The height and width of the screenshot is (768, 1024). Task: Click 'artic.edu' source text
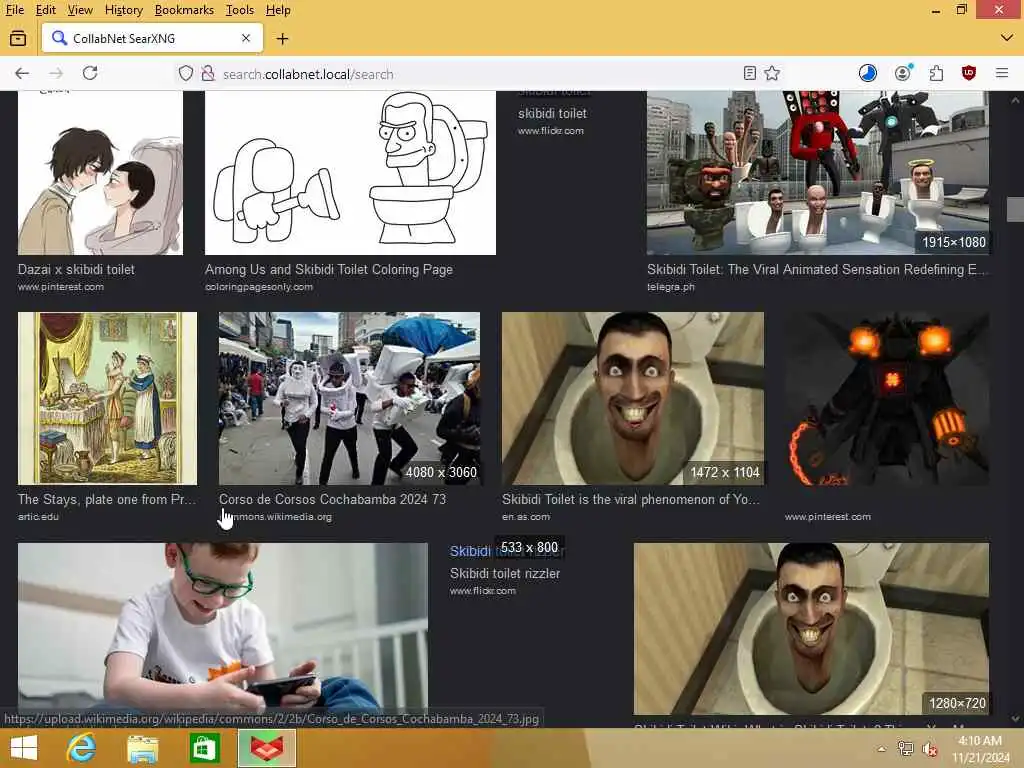click(x=38, y=517)
